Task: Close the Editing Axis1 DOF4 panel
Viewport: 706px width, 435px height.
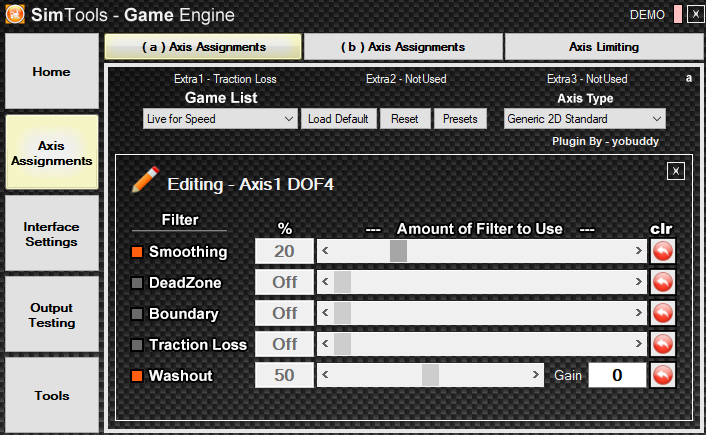Action: (676, 171)
